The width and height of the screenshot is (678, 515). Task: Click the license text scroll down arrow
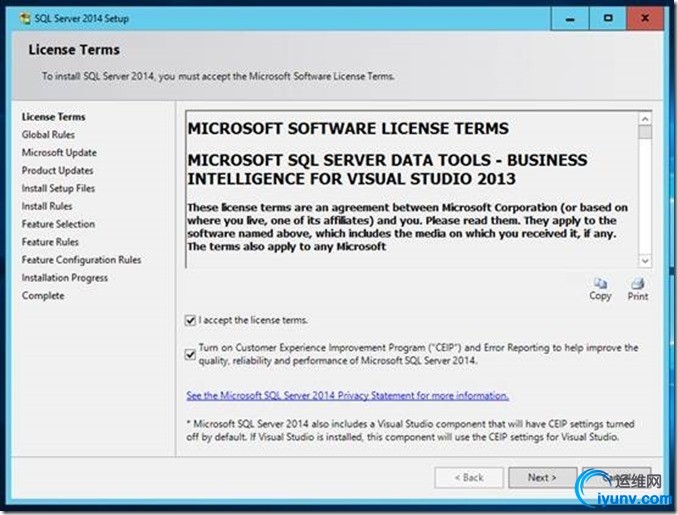(x=645, y=261)
